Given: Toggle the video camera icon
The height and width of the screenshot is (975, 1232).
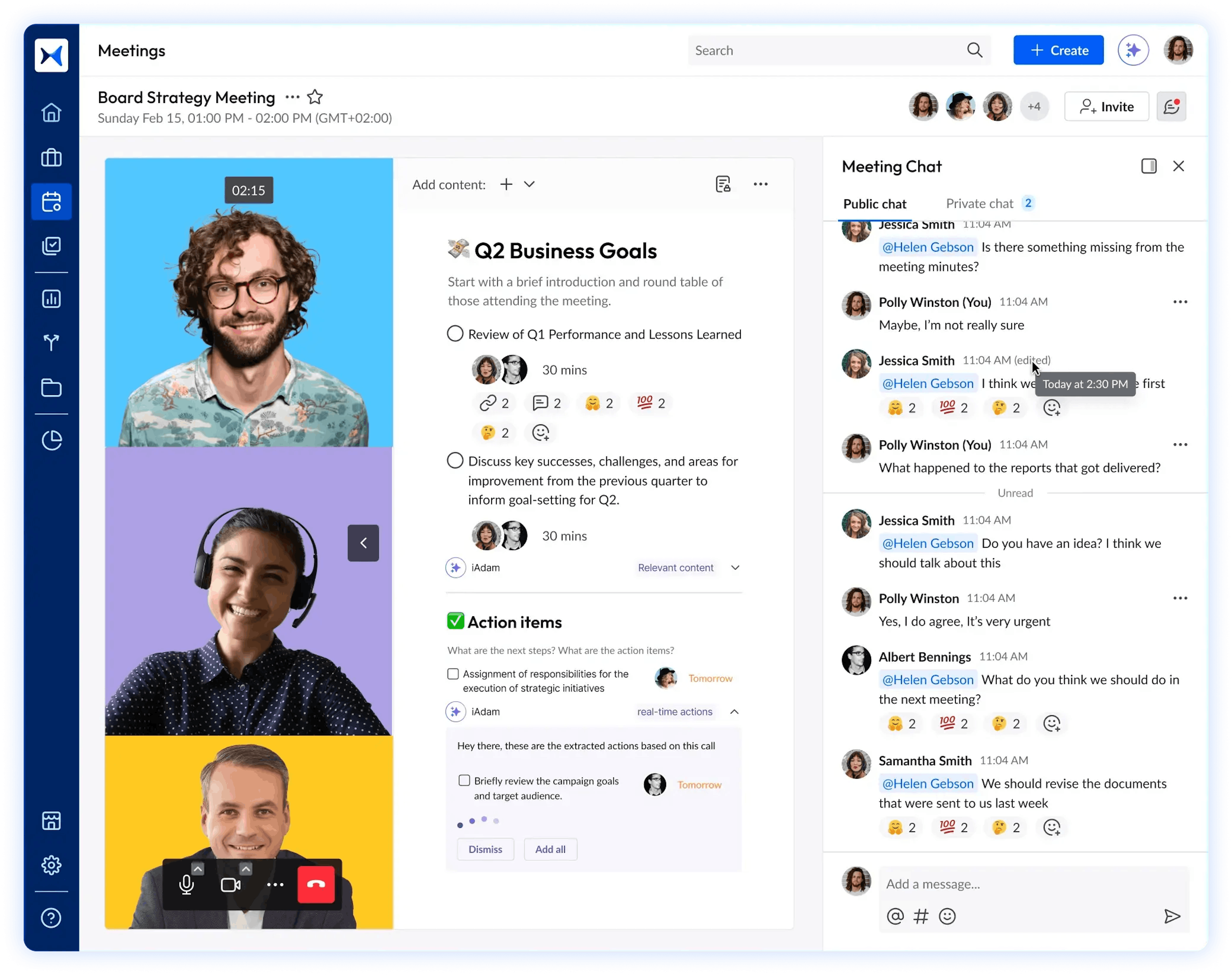Looking at the screenshot, I should coord(230,885).
